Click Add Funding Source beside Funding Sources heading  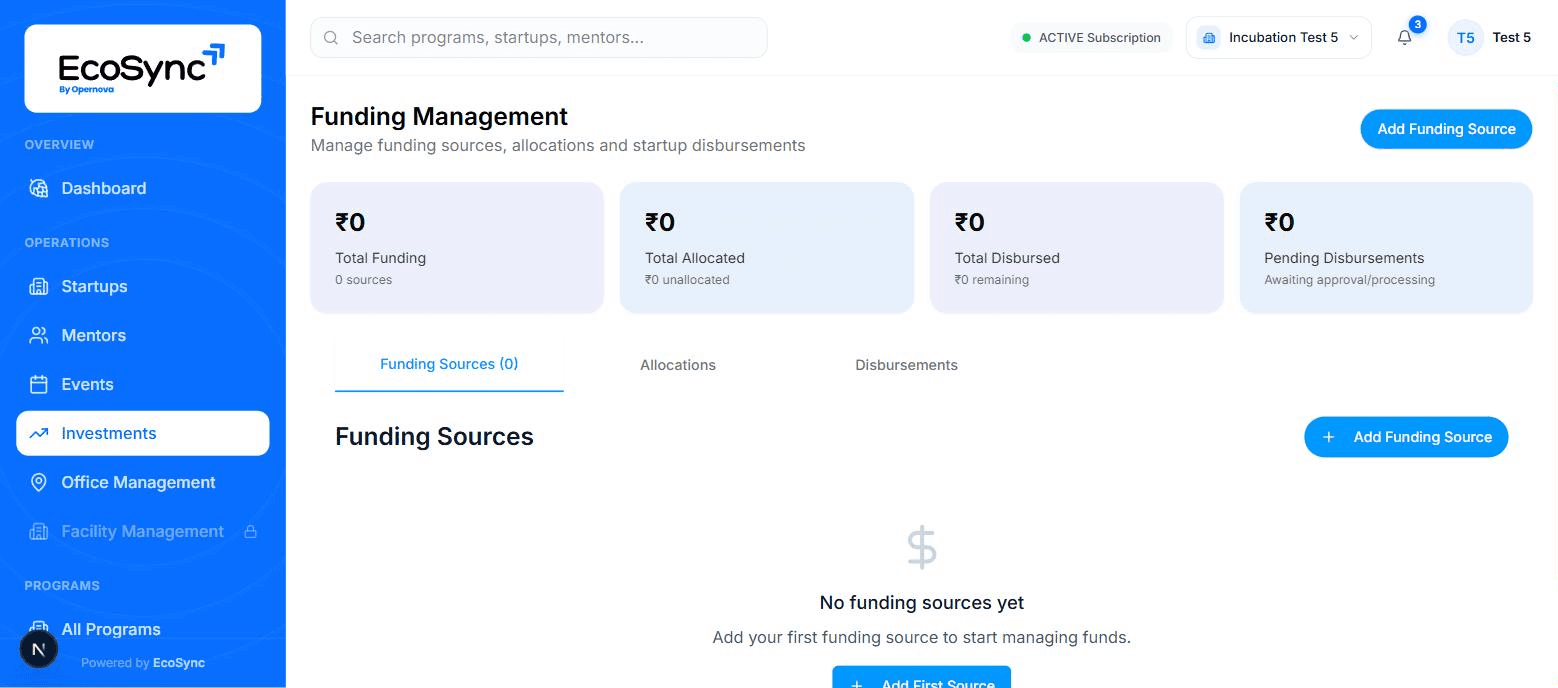click(1406, 437)
